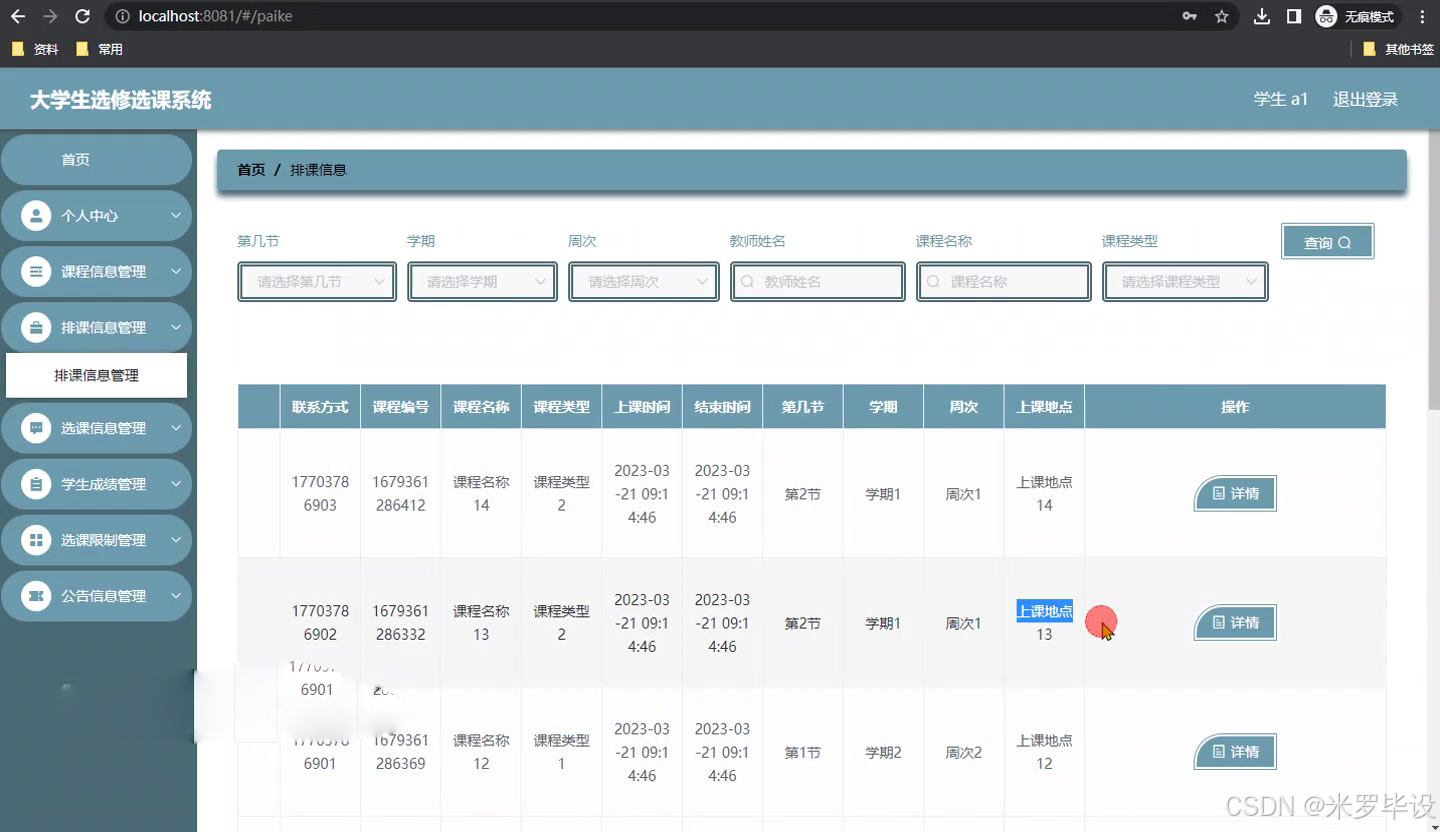Expand 公告信息管理 menu chevron
The width and height of the screenshot is (1440, 832).
click(x=176, y=596)
